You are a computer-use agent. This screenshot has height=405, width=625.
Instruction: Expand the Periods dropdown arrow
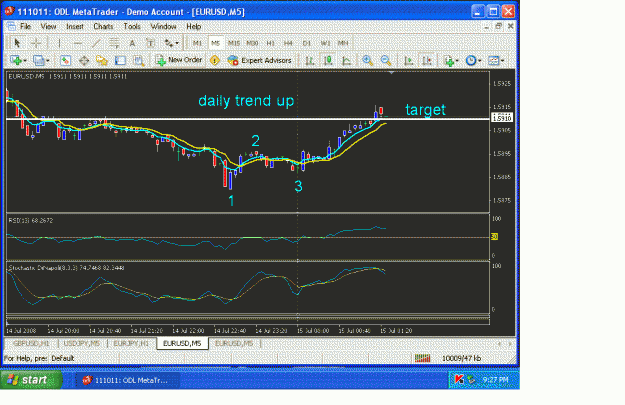tap(480, 61)
